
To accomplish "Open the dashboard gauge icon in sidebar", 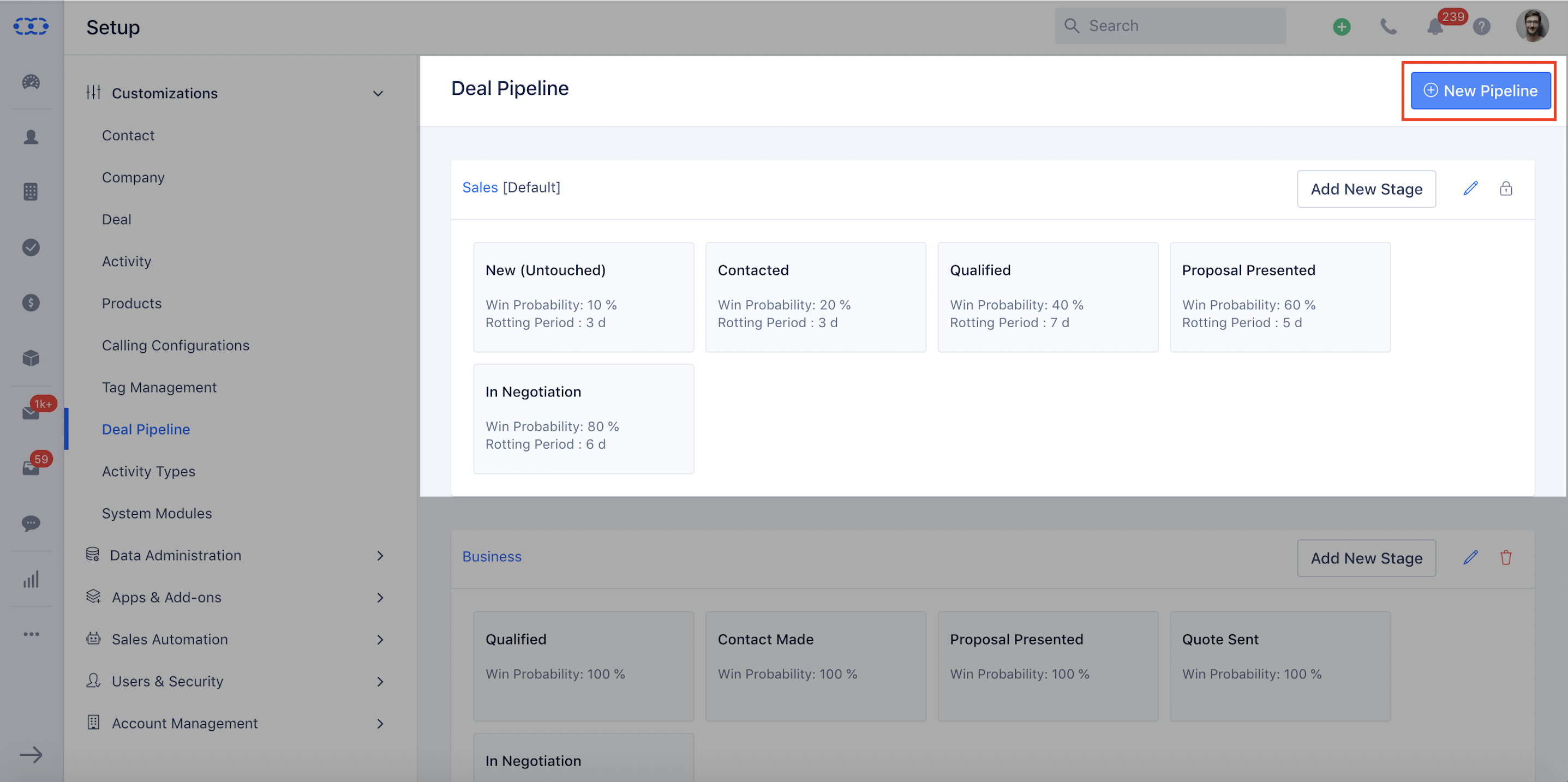I will click(31, 82).
